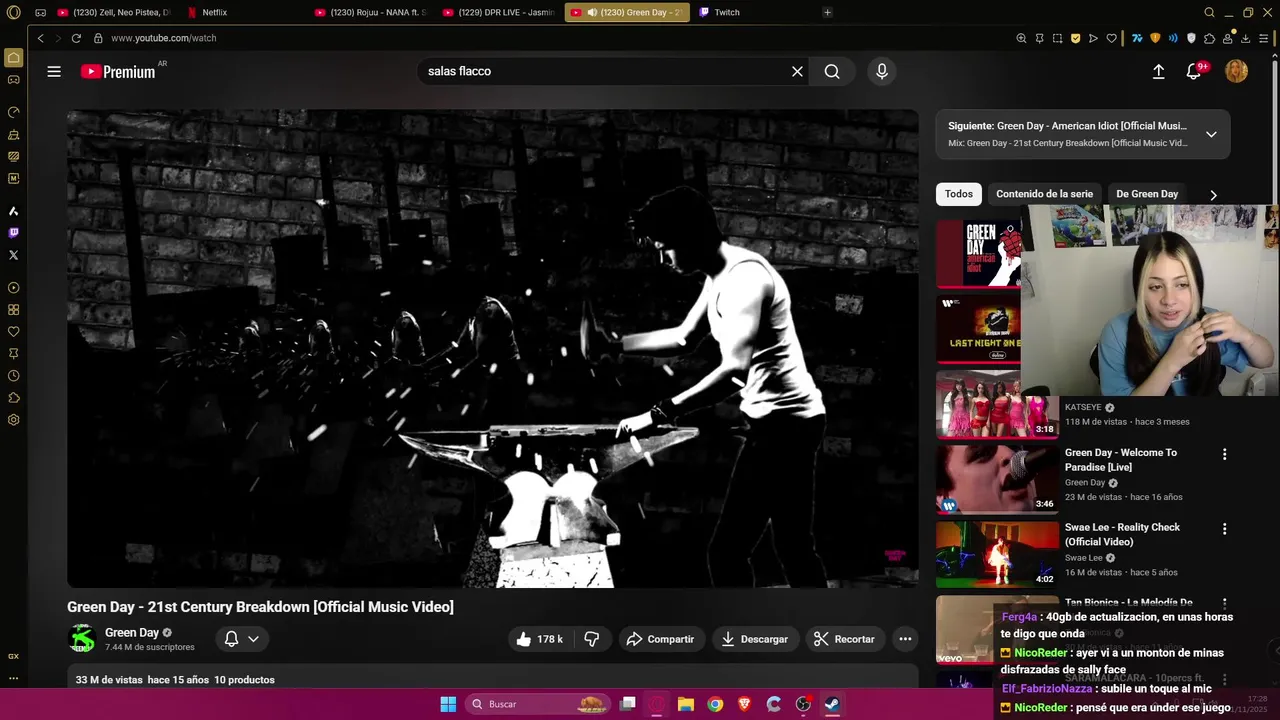Open the sidebar player icon
Screen dimensions: 1280x720
[x=13, y=288]
